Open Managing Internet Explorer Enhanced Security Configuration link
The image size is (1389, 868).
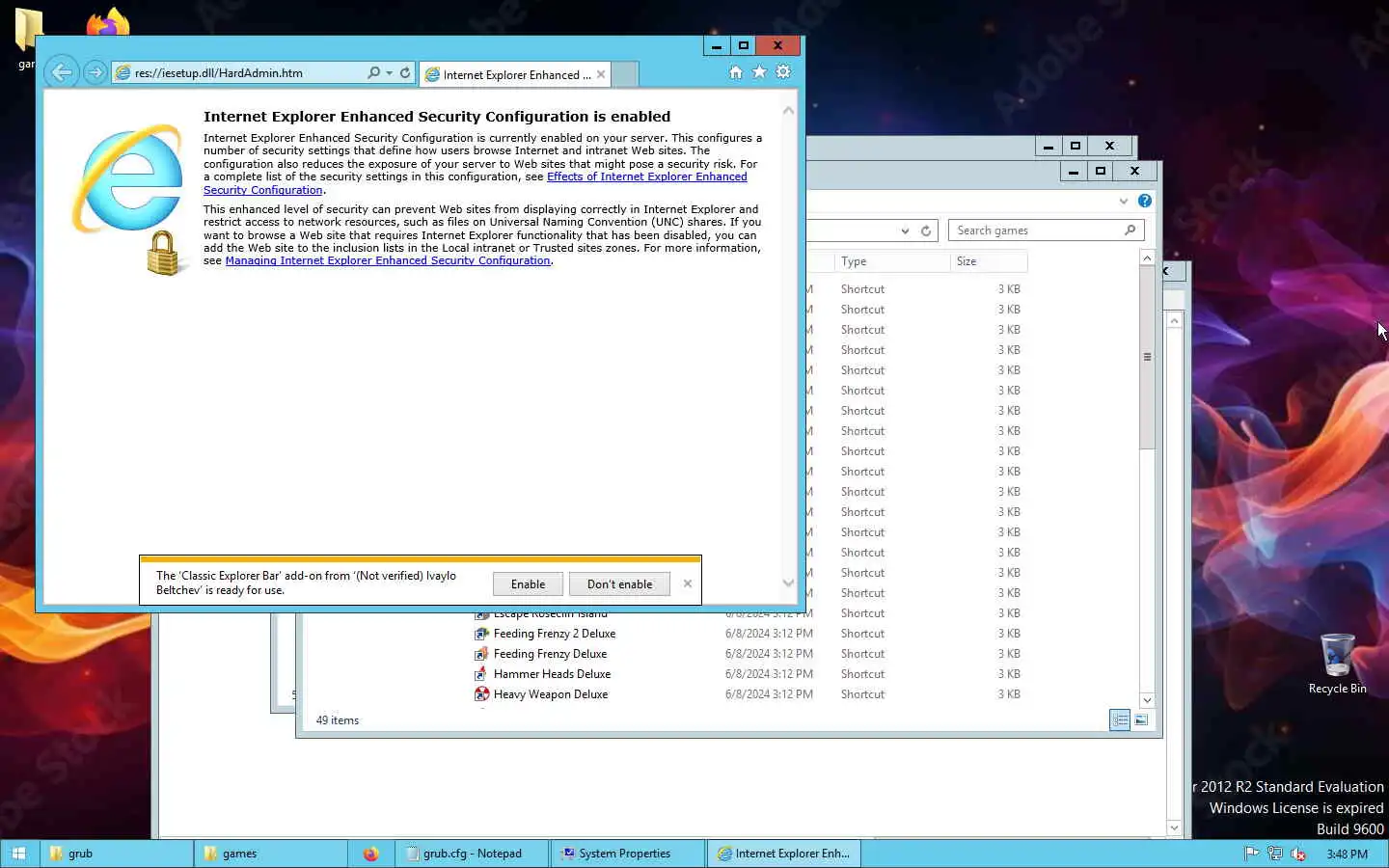(388, 260)
